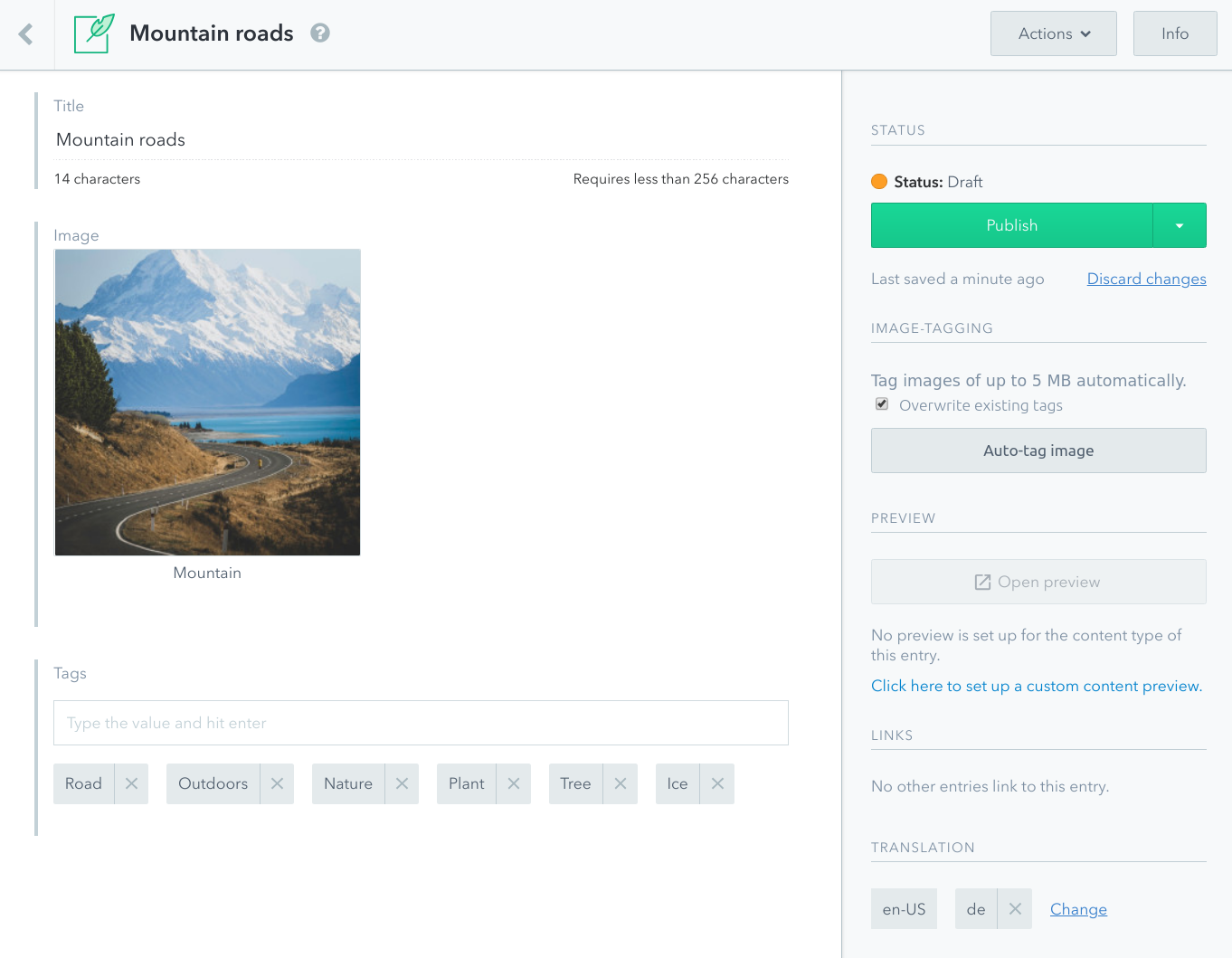Open the Mountain image thumbnail

208,403
